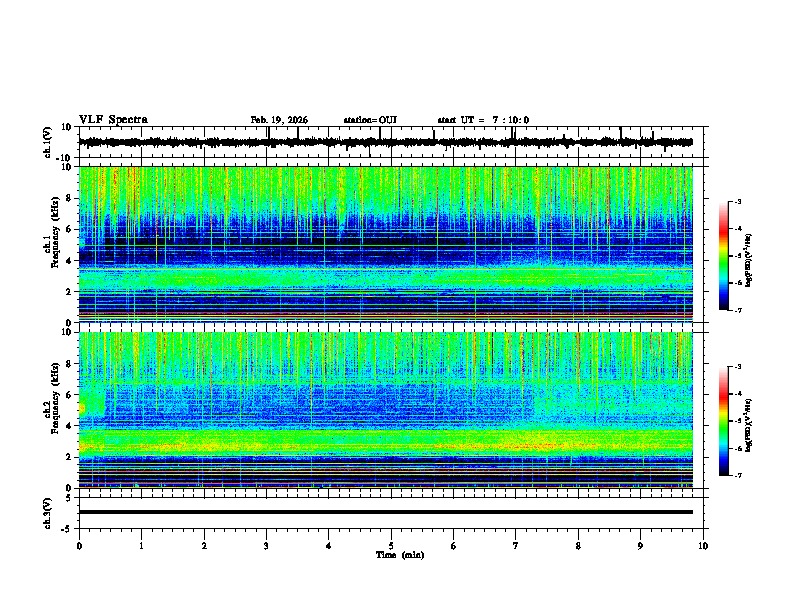Click the "ch.3(V)" axis label
This screenshot has height=612, width=792.
(x=48, y=514)
